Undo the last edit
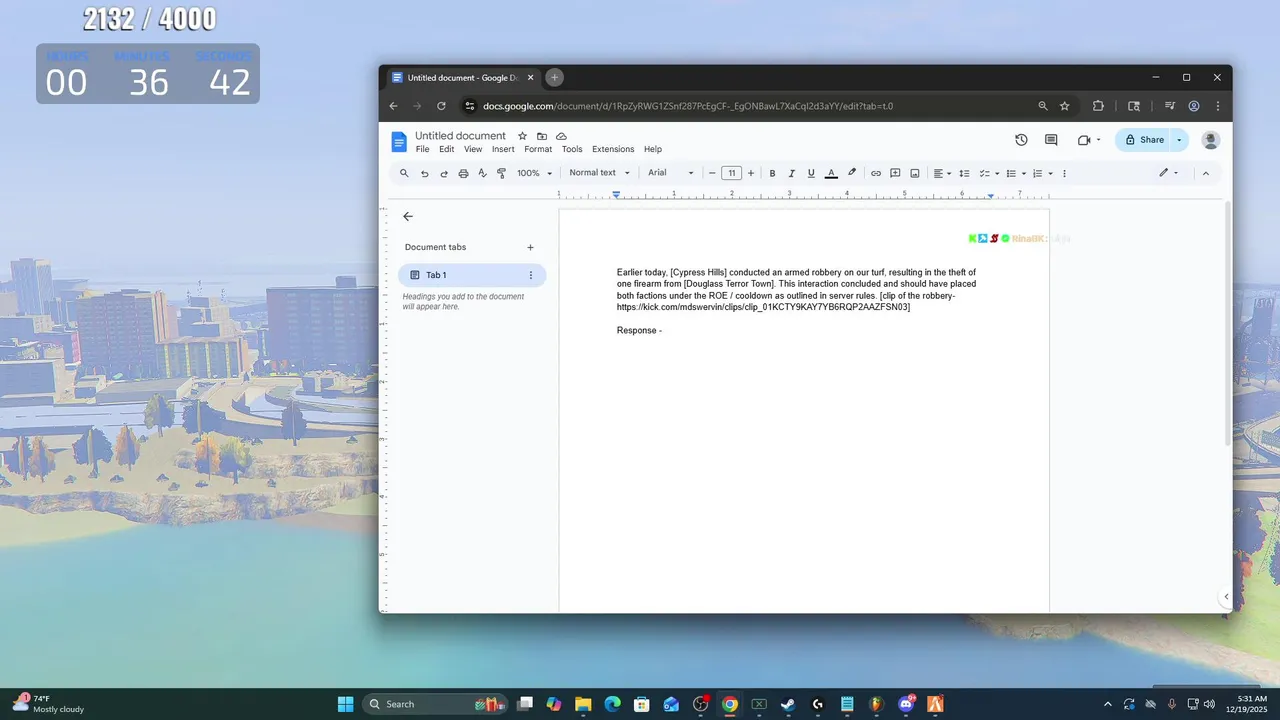1280x720 pixels. 424,173
